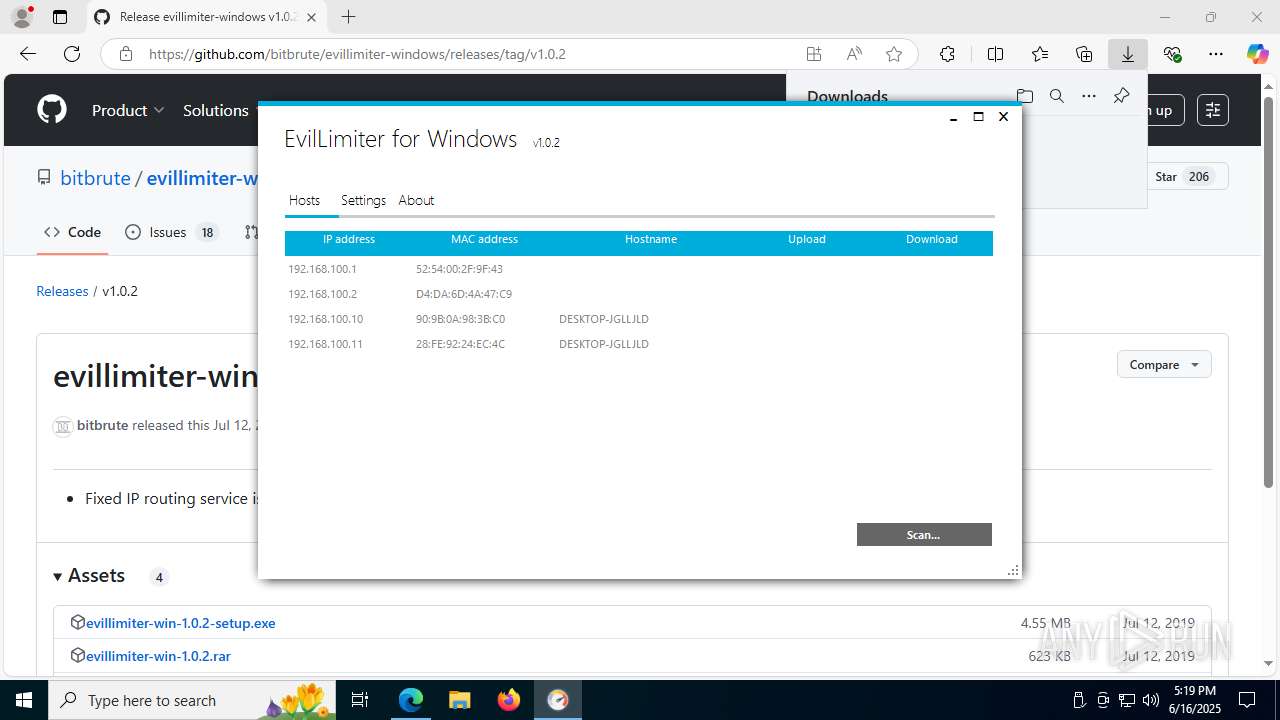Download evillimiter-win-1.0.2.rar asset
1280x720 pixels.
(158, 656)
